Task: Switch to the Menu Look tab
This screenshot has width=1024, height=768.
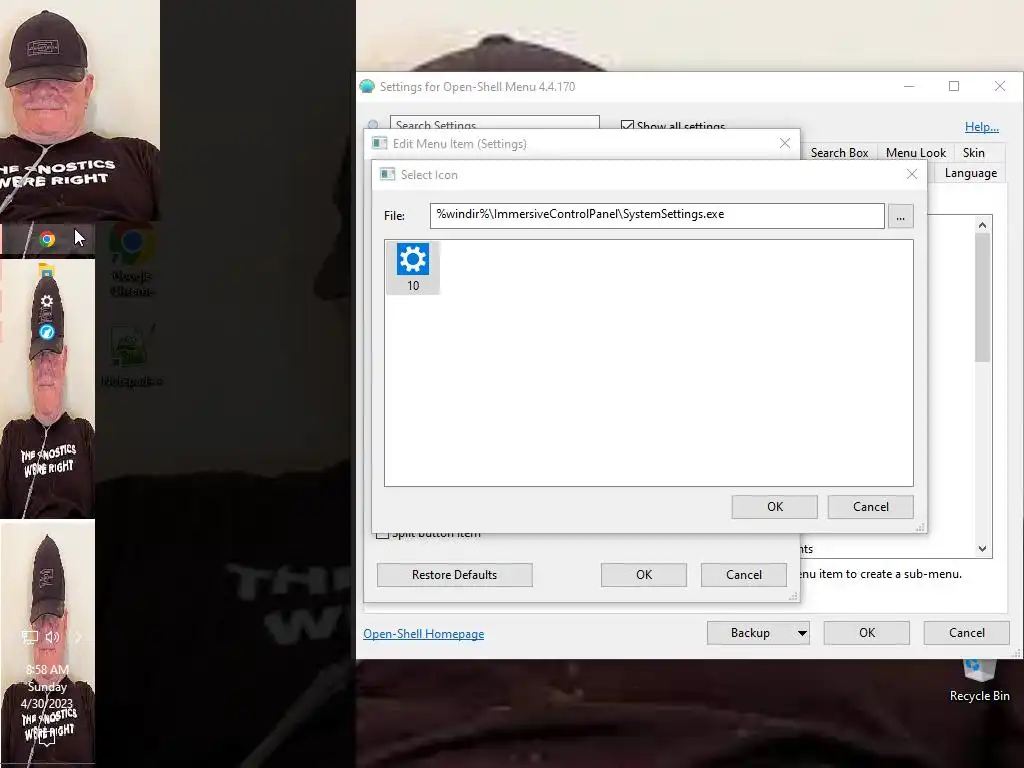Action: [916, 152]
